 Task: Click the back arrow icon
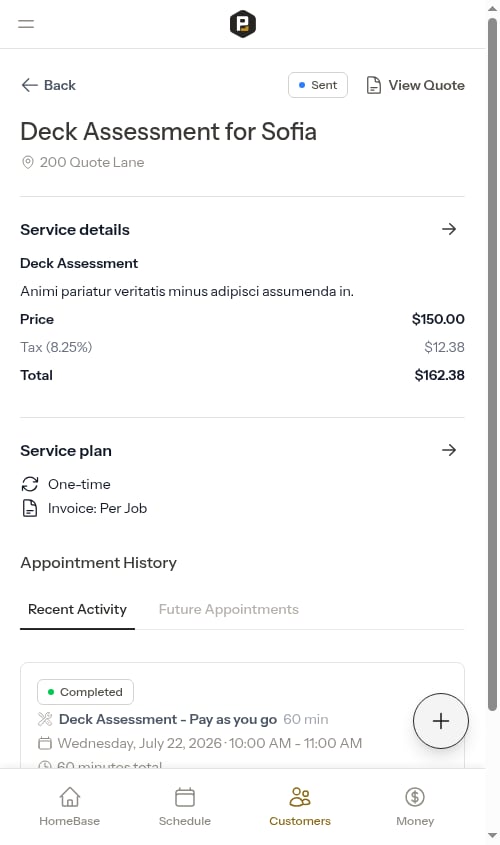pos(29,85)
